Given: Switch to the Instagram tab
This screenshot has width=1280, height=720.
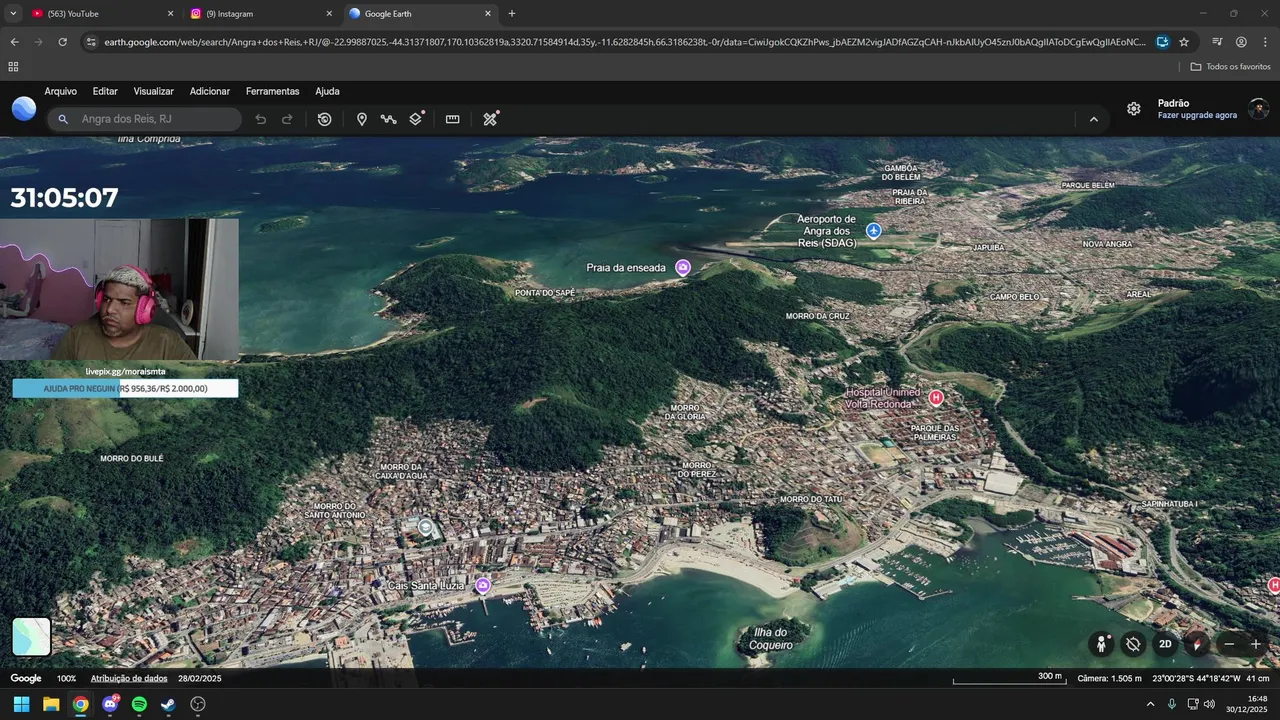Looking at the screenshot, I should [260, 14].
